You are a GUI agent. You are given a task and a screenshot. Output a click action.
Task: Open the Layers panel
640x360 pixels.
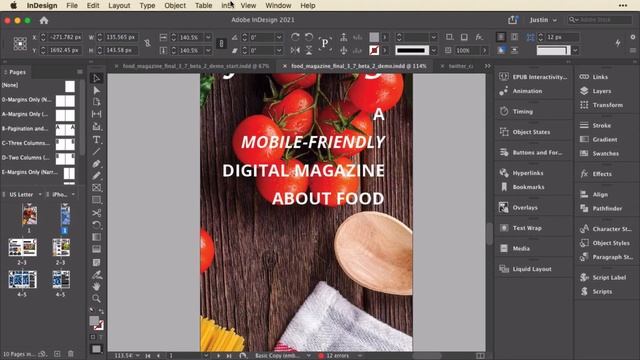point(596,91)
